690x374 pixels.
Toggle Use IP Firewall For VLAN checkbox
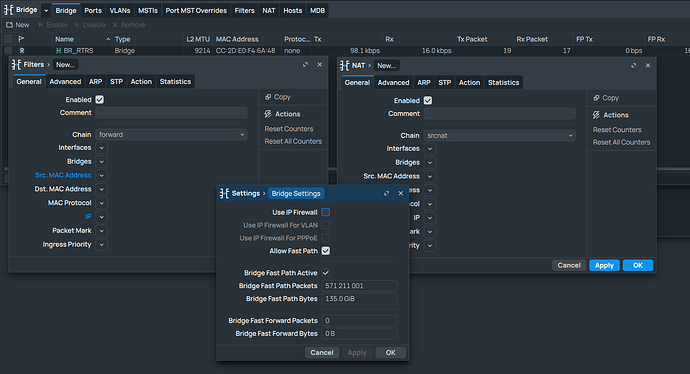pyautogui.click(x=326, y=225)
